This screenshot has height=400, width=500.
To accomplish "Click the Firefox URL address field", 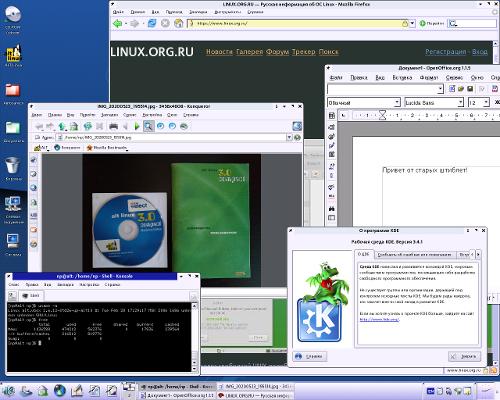I will pyautogui.click(x=298, y=23).
